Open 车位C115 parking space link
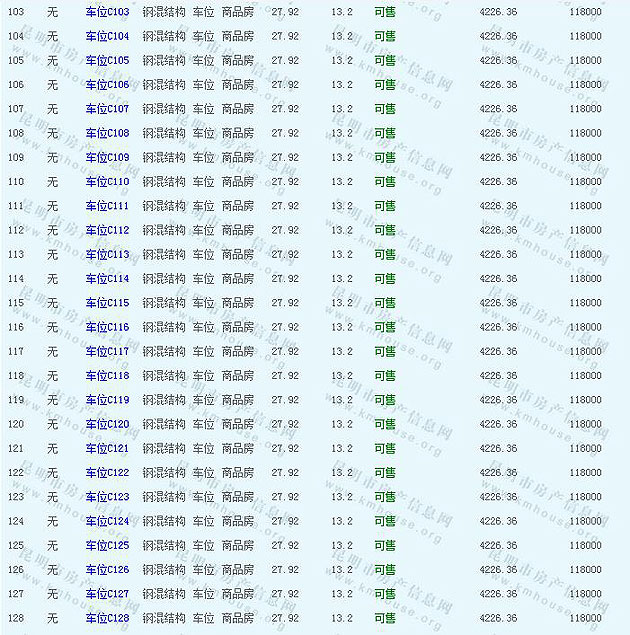Viewport: 630px width, 635px height. point(107,303)
